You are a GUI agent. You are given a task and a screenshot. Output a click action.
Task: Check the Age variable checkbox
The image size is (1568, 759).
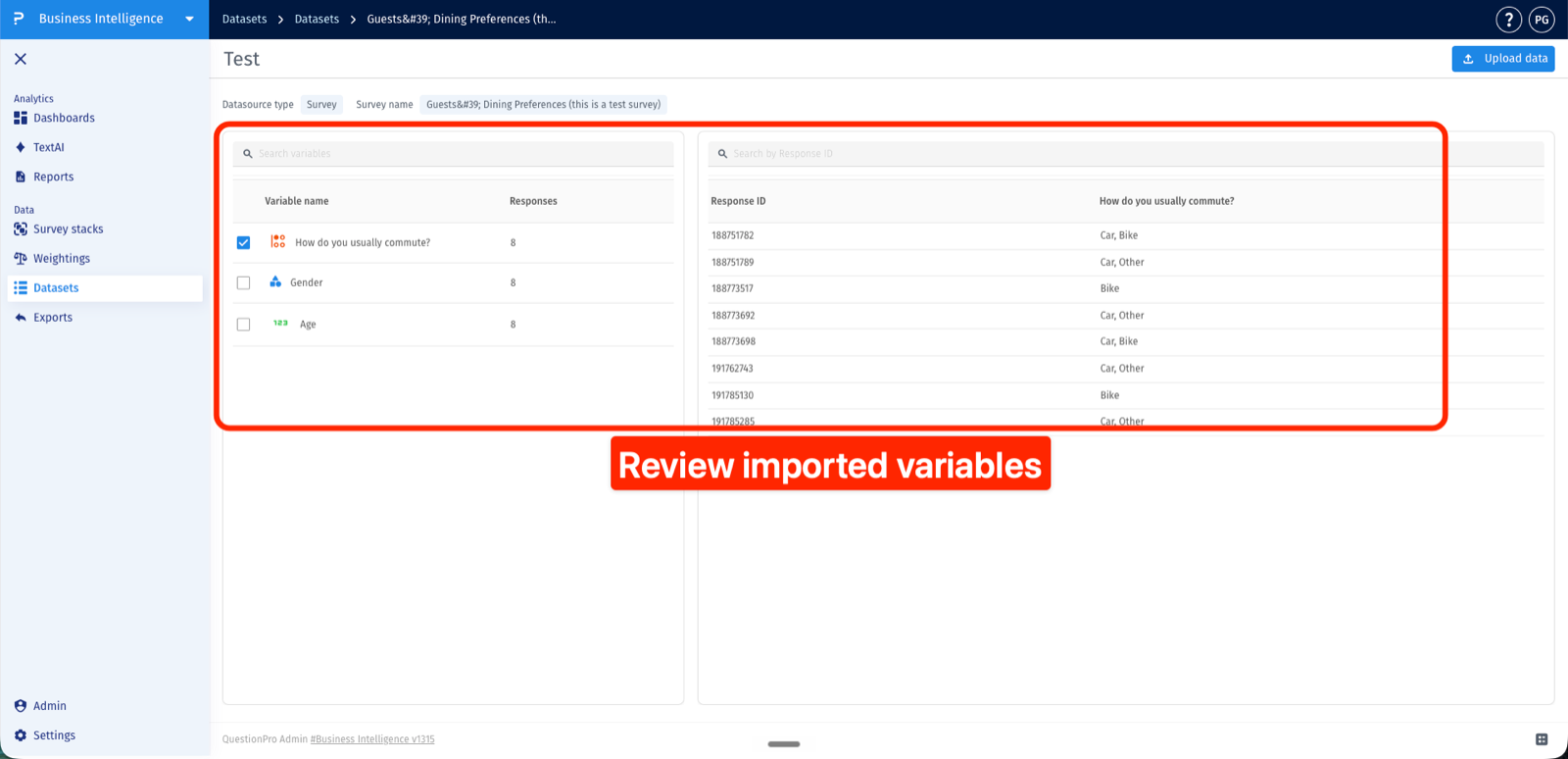click(243, 324)
